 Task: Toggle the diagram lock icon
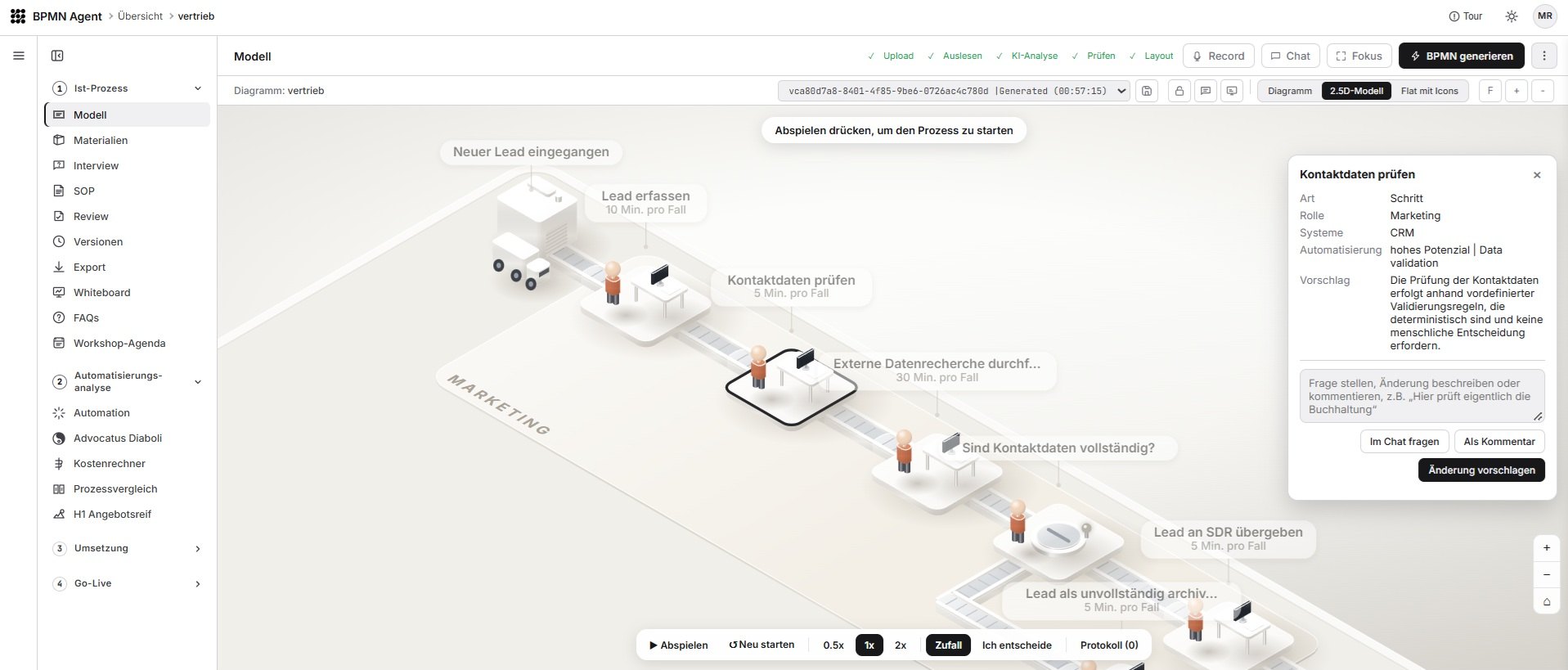[1179, 91]
